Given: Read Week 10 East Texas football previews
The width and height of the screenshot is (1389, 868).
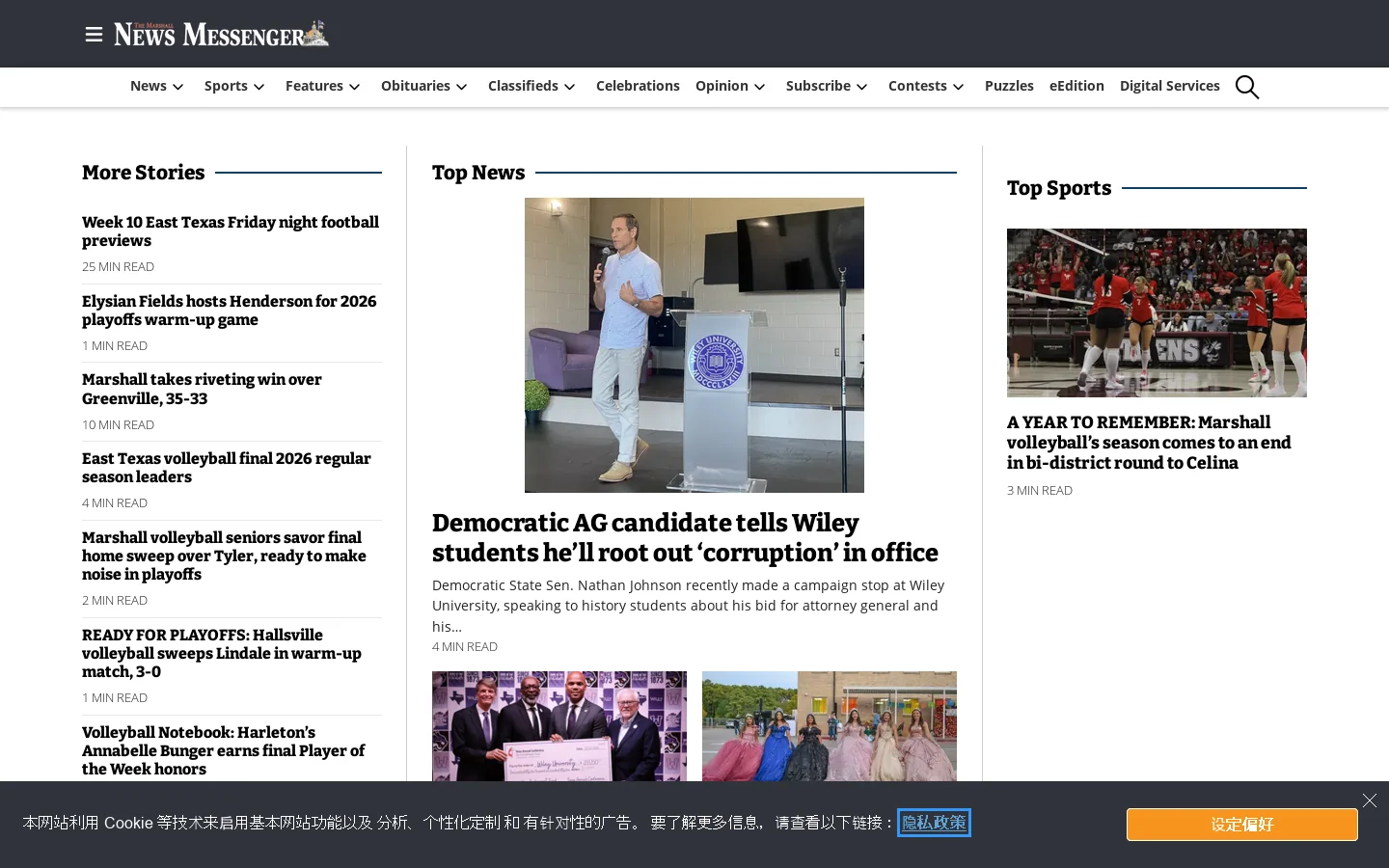Looking at the screenshot, I should point(231,231).
